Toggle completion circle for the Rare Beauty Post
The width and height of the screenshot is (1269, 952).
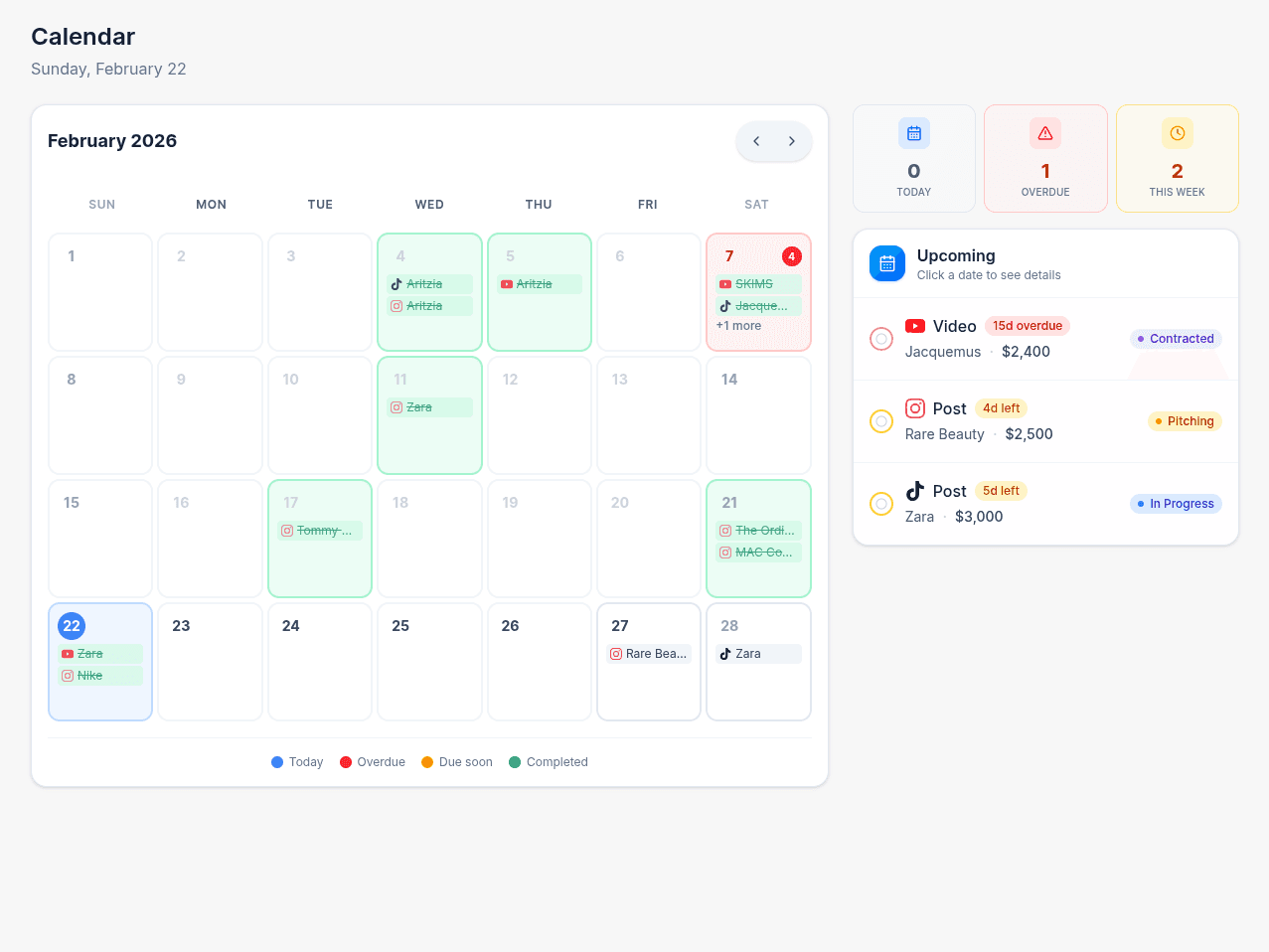[881, 421]
